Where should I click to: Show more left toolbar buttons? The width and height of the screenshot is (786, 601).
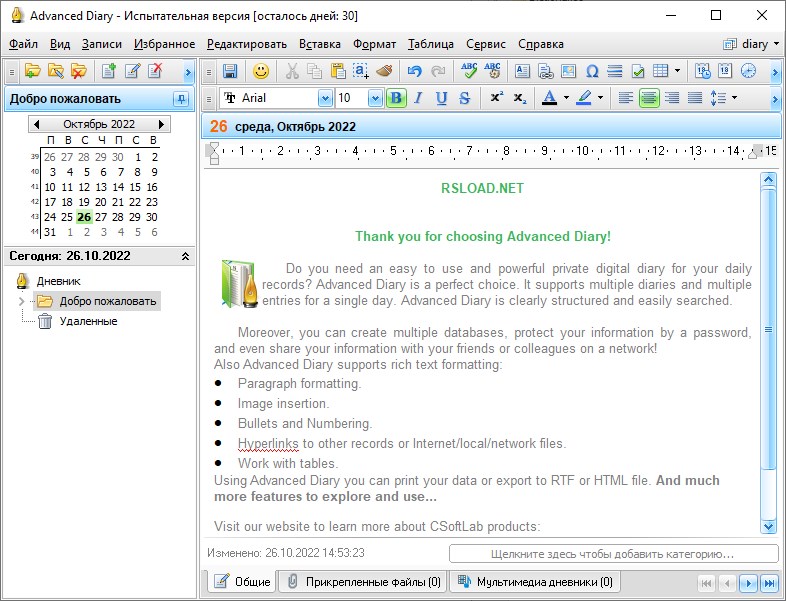[188, 72]
